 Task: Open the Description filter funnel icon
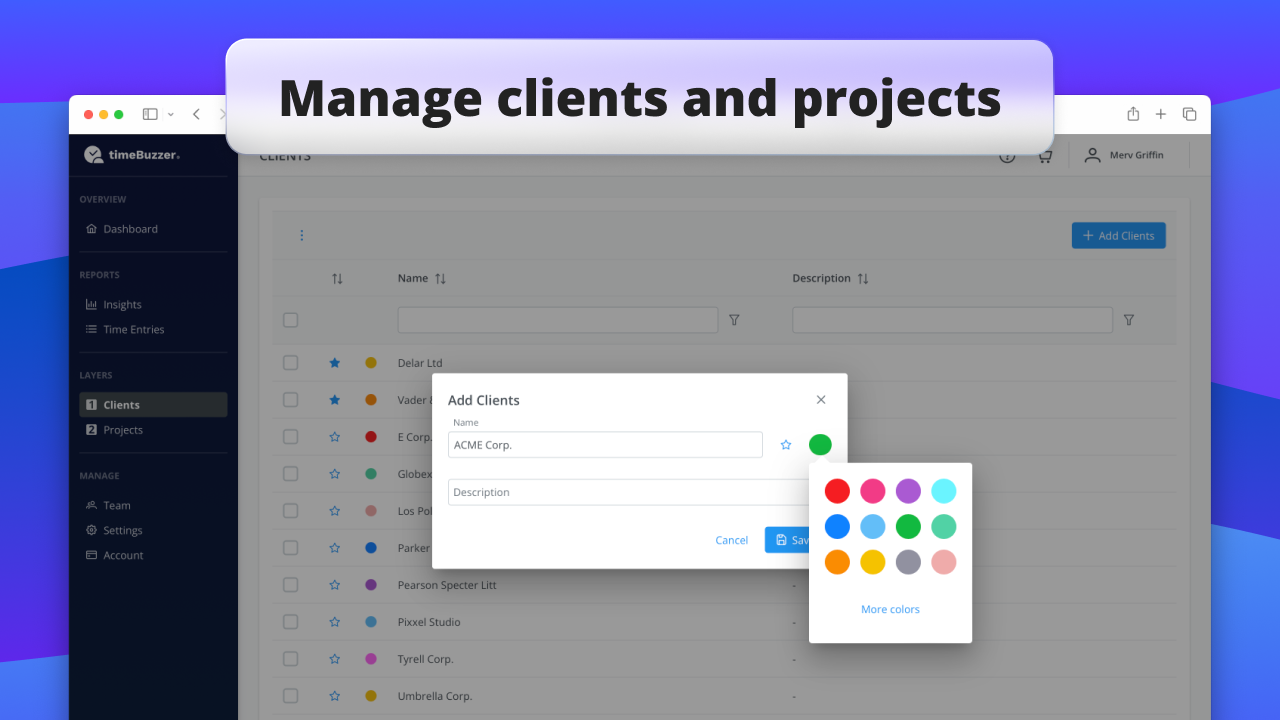click(x=1129, y=320)
